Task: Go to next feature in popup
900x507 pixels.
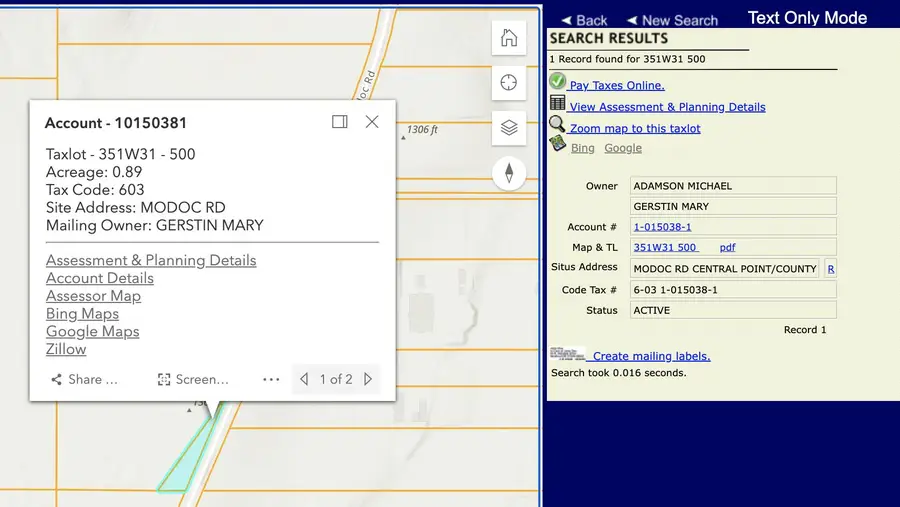Action: click(368, 379)
